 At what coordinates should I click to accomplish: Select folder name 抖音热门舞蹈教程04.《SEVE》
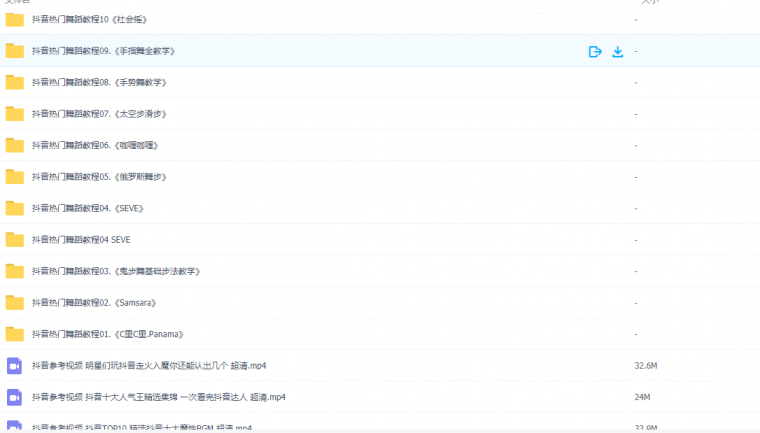(88, 208)
